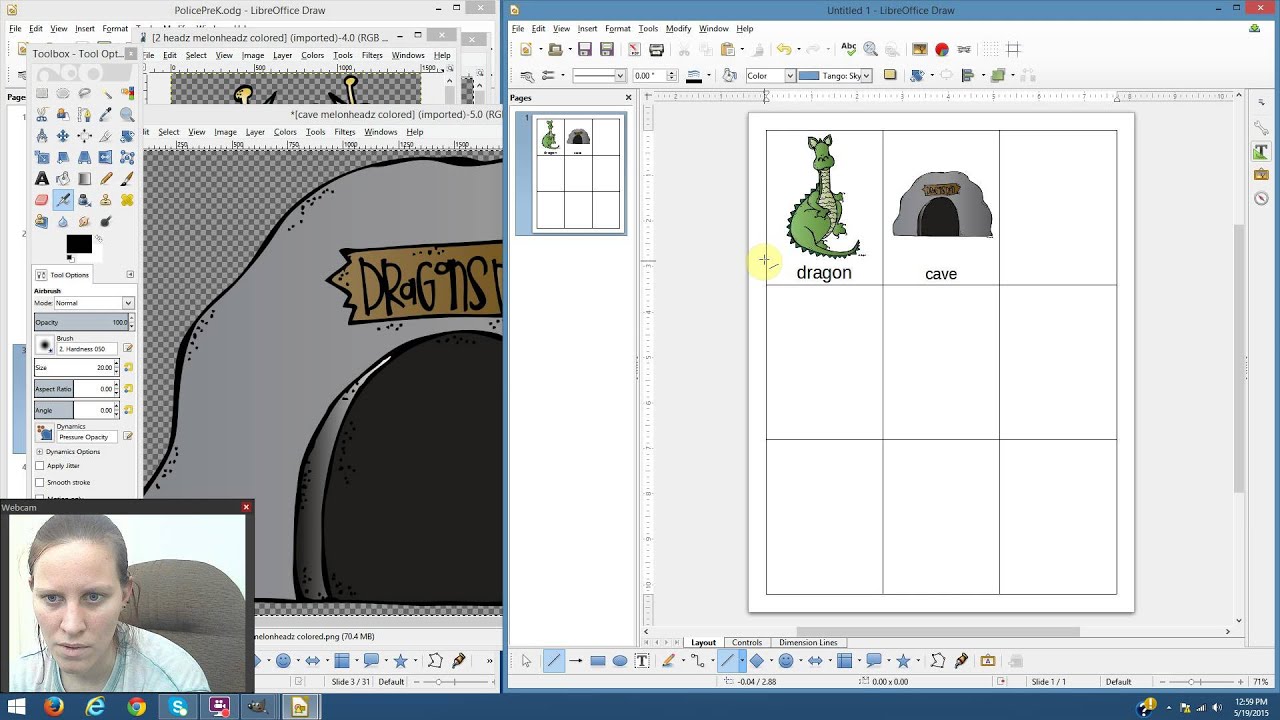Select the Zoom magnifier tool in GIMP toolbox
The image size is (1280, 720).
point(127,114)
